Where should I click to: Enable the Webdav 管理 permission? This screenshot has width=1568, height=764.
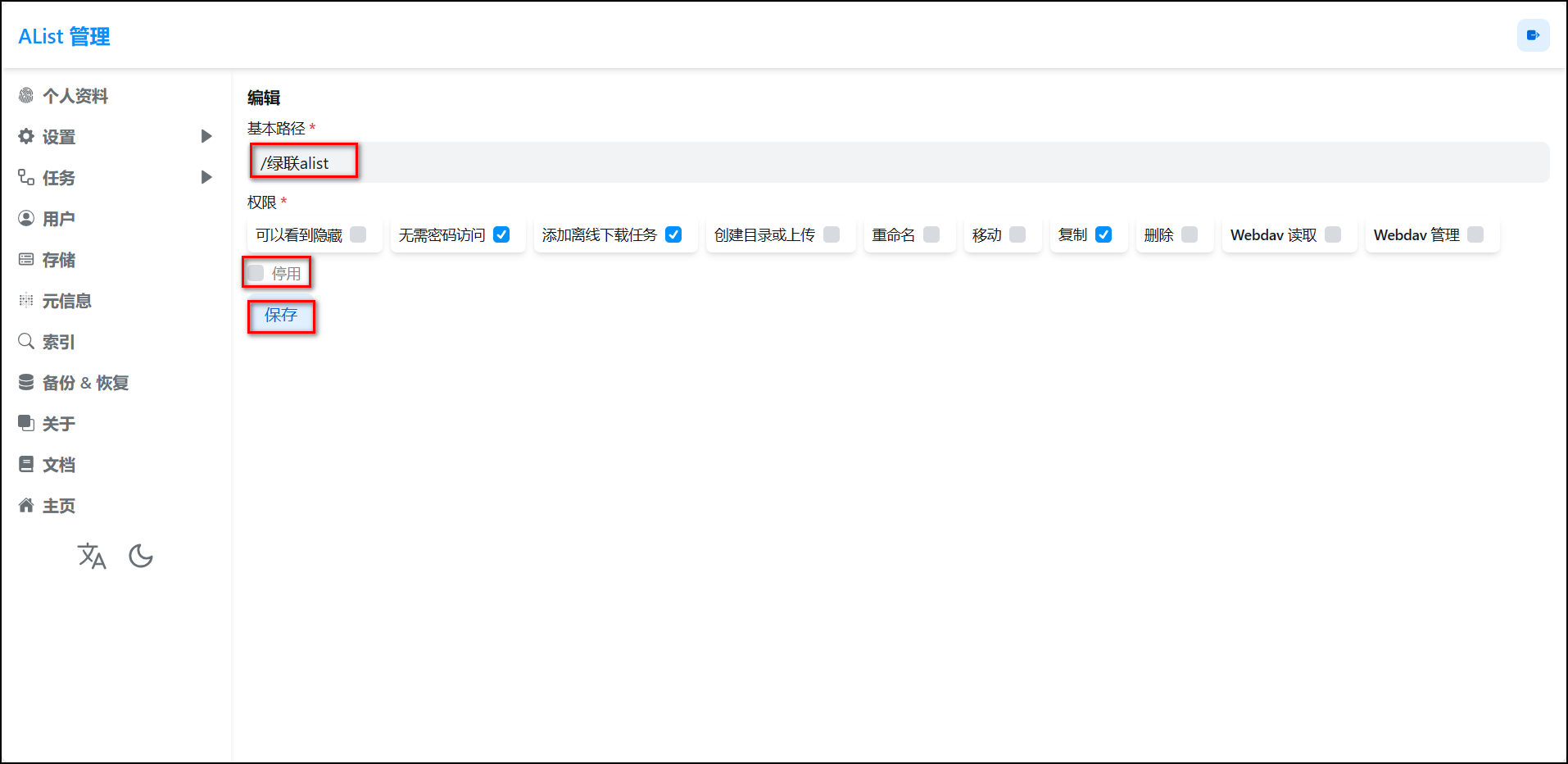(1475, 235)
